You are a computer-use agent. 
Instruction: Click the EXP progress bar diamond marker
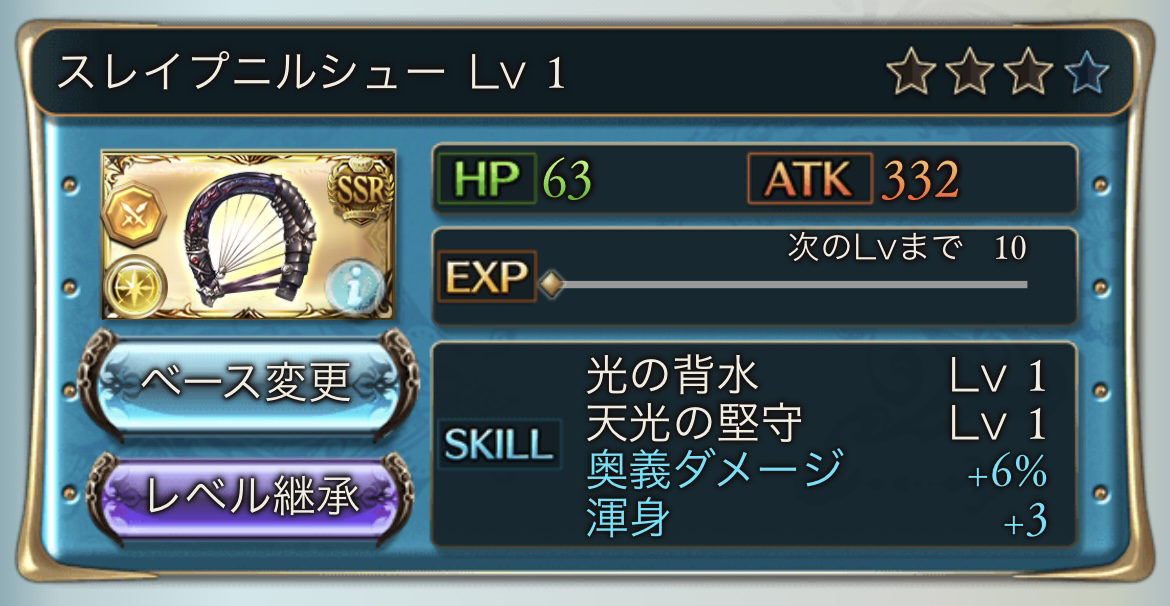[x=551, y=284]
